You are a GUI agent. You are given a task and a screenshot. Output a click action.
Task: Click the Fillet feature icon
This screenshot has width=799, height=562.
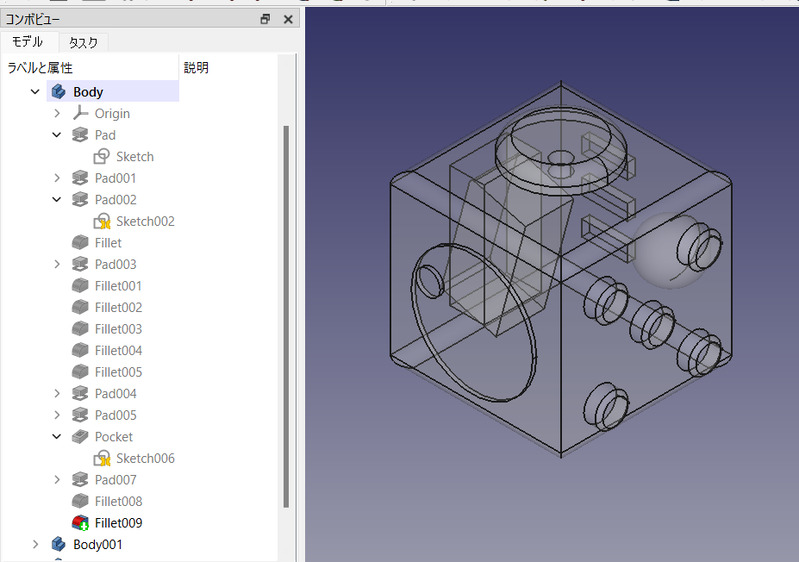tap(80, 243)
